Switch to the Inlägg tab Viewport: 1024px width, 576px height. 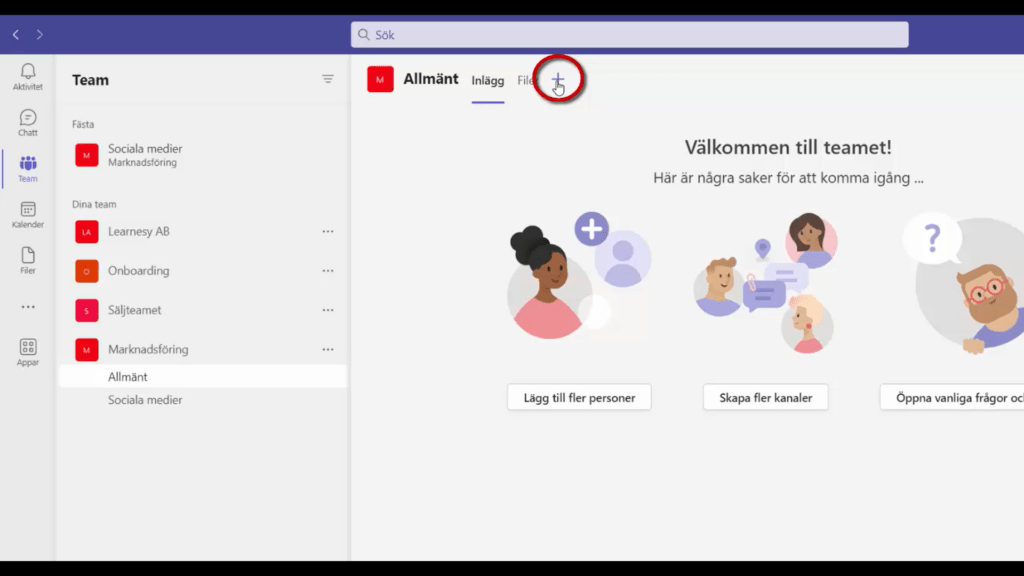488,81
